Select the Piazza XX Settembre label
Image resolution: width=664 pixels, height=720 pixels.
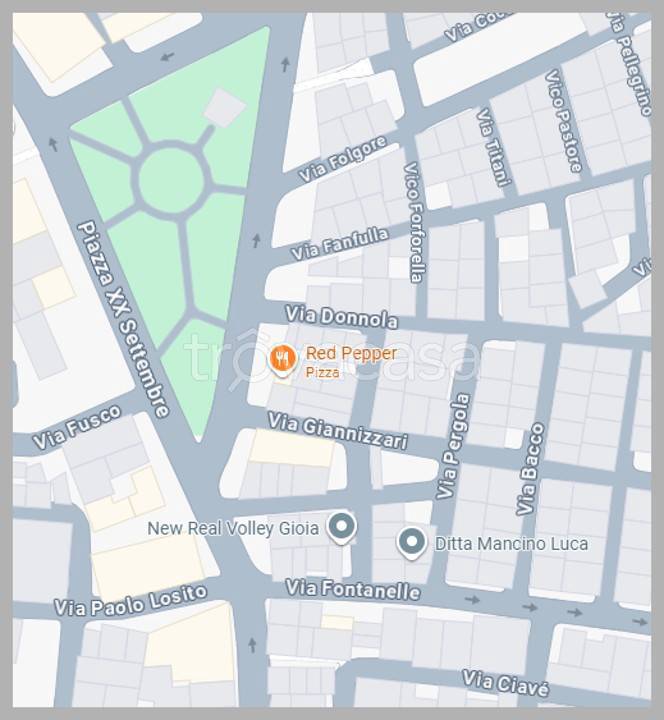124,319
